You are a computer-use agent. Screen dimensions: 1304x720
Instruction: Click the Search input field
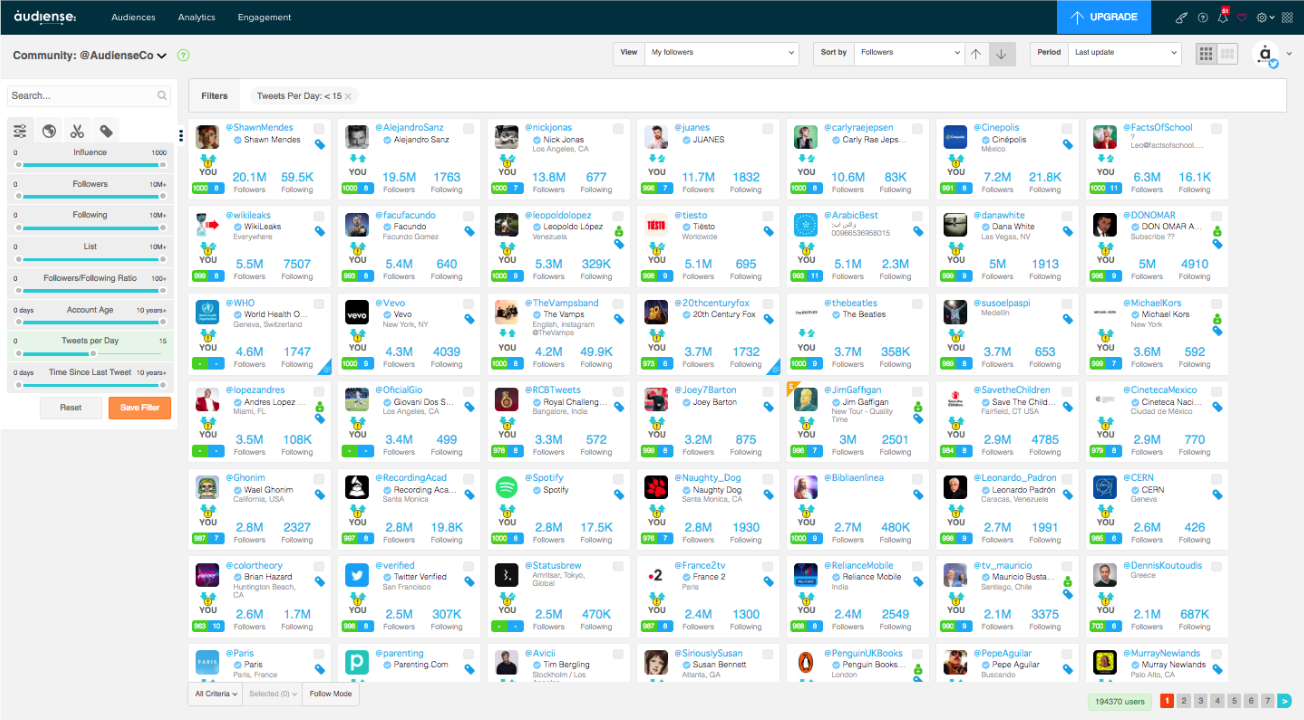click(x=88, y=96)
